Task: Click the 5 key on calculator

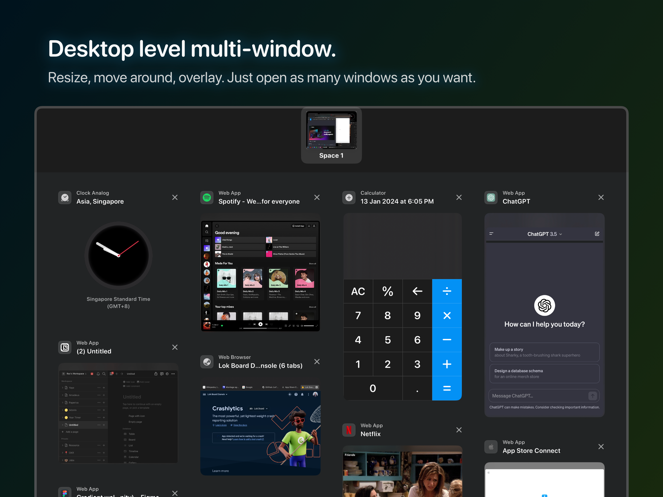Action: pyautogui.click(x=387, y=340)
